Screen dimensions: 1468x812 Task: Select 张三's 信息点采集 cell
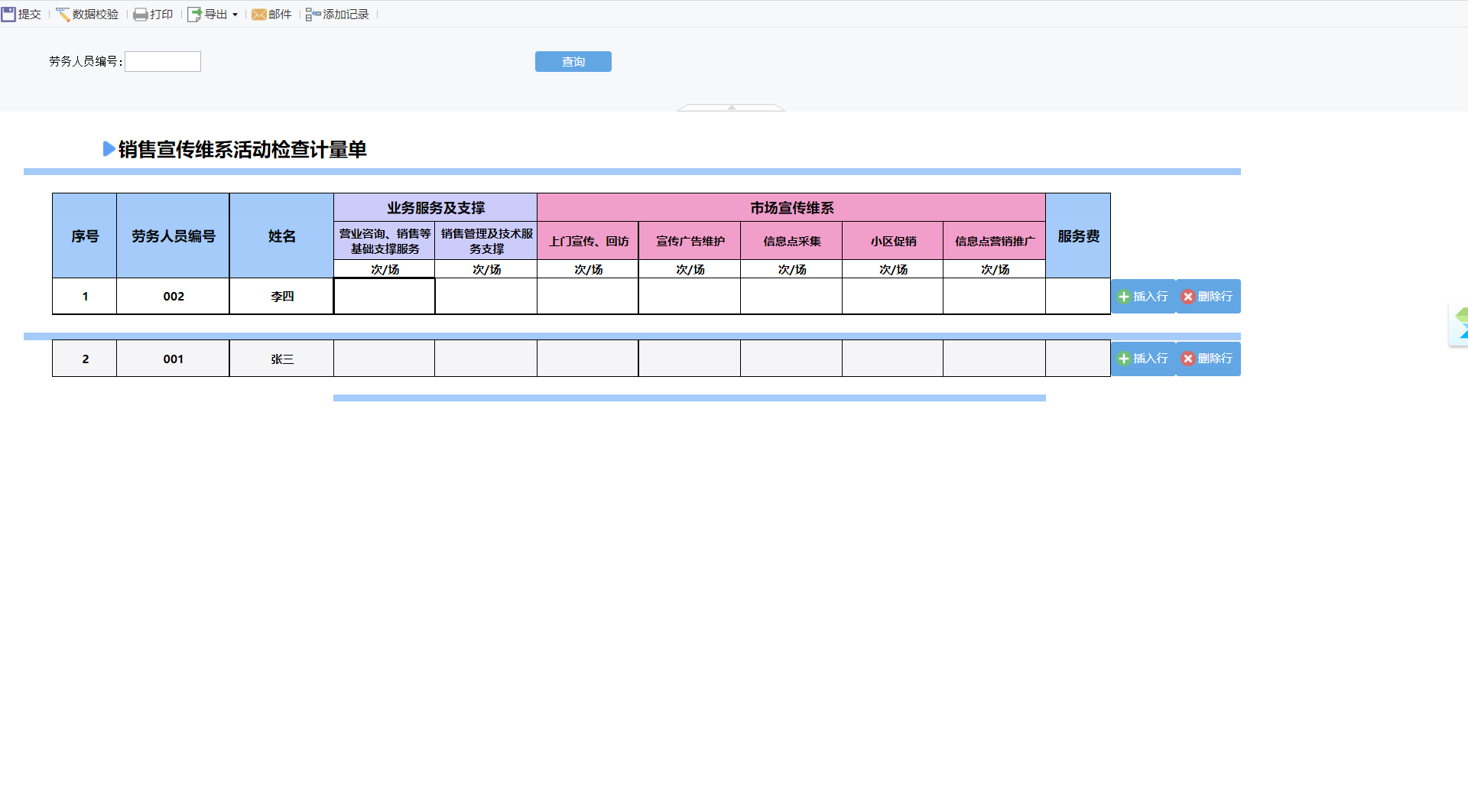pos(791,359)
